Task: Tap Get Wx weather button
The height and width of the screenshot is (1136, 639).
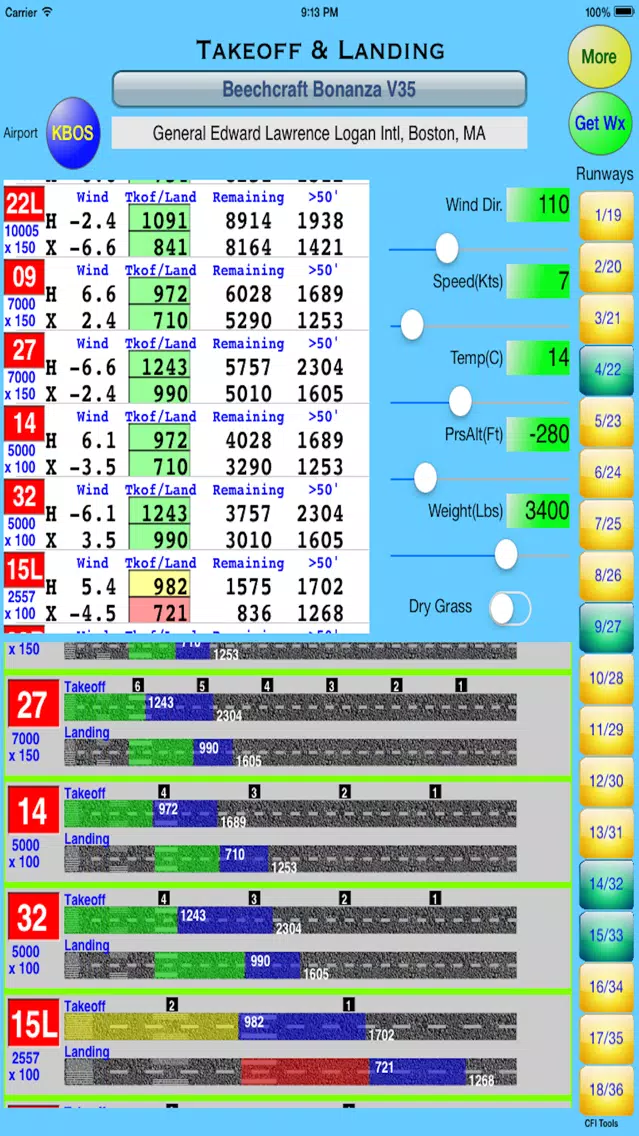Action: (x=599, y=122)
